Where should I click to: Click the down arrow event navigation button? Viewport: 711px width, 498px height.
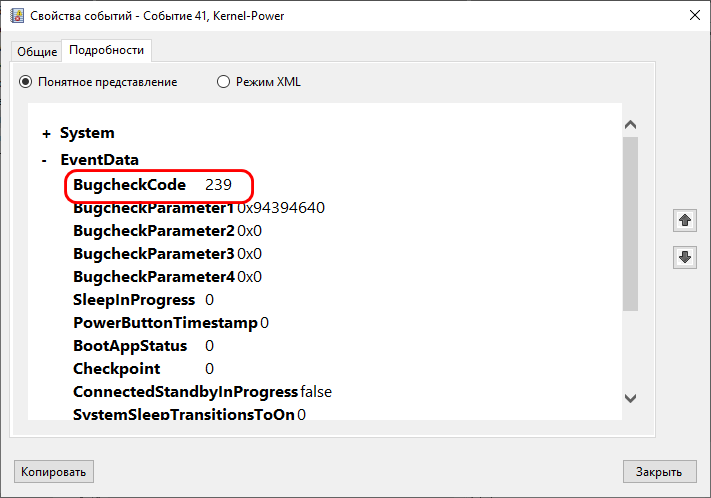(x=685, y=257)
